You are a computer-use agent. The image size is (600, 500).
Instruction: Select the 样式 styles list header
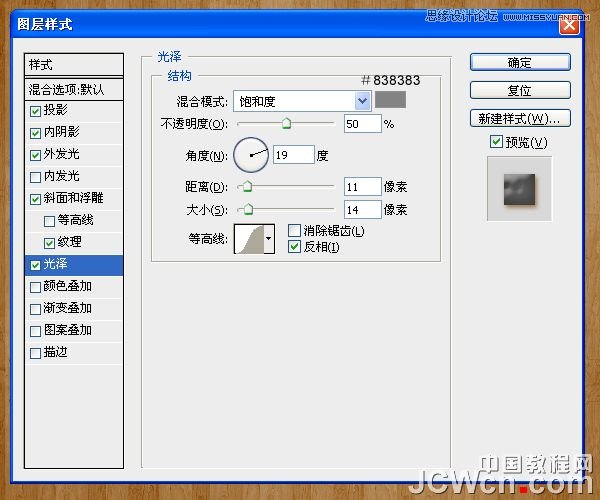(x=74, y=65)
